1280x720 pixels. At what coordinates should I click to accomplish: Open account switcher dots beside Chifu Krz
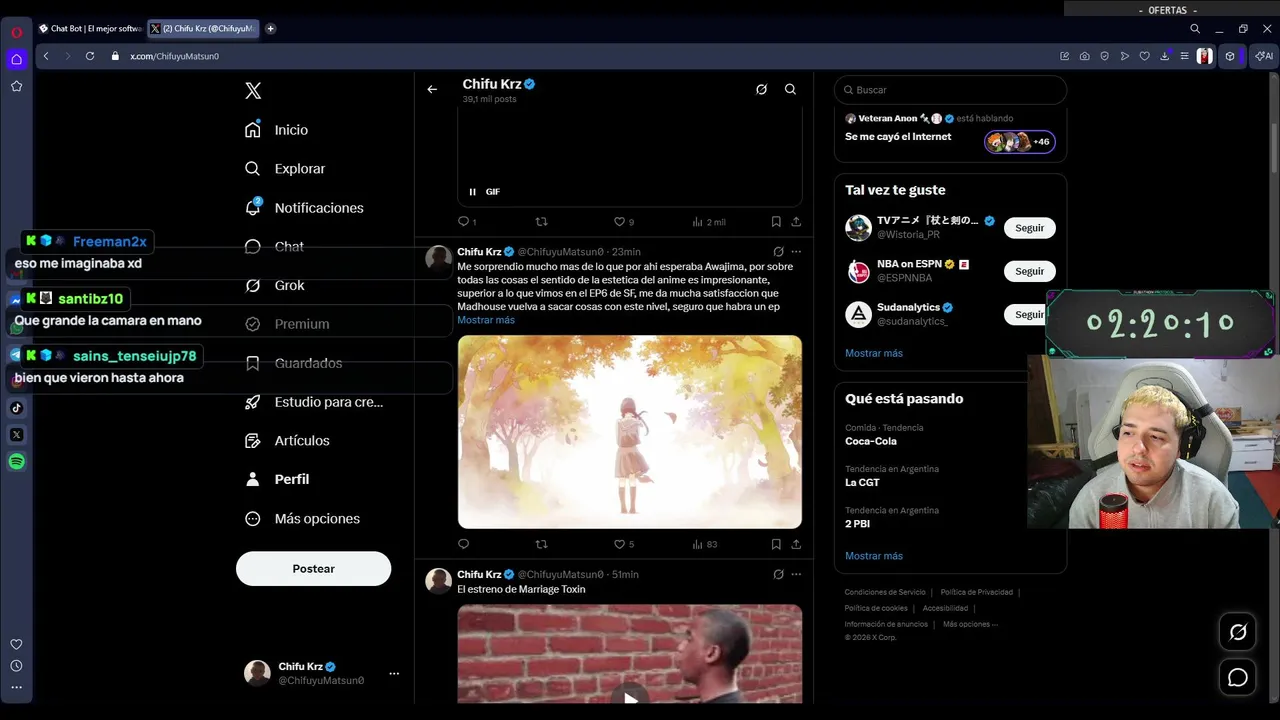coord(394,673)
